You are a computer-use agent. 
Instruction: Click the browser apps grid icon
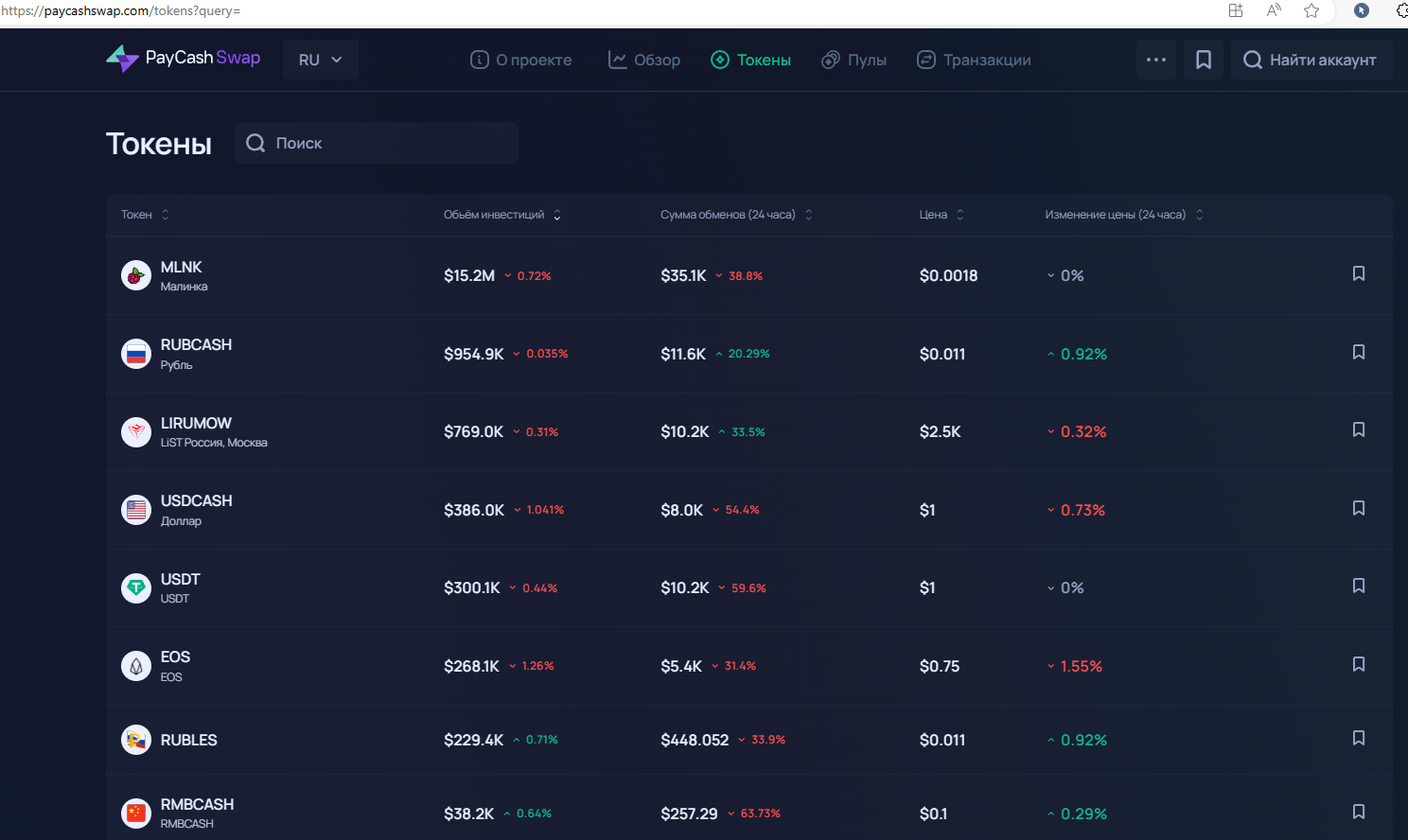[x=1236, y=10]
